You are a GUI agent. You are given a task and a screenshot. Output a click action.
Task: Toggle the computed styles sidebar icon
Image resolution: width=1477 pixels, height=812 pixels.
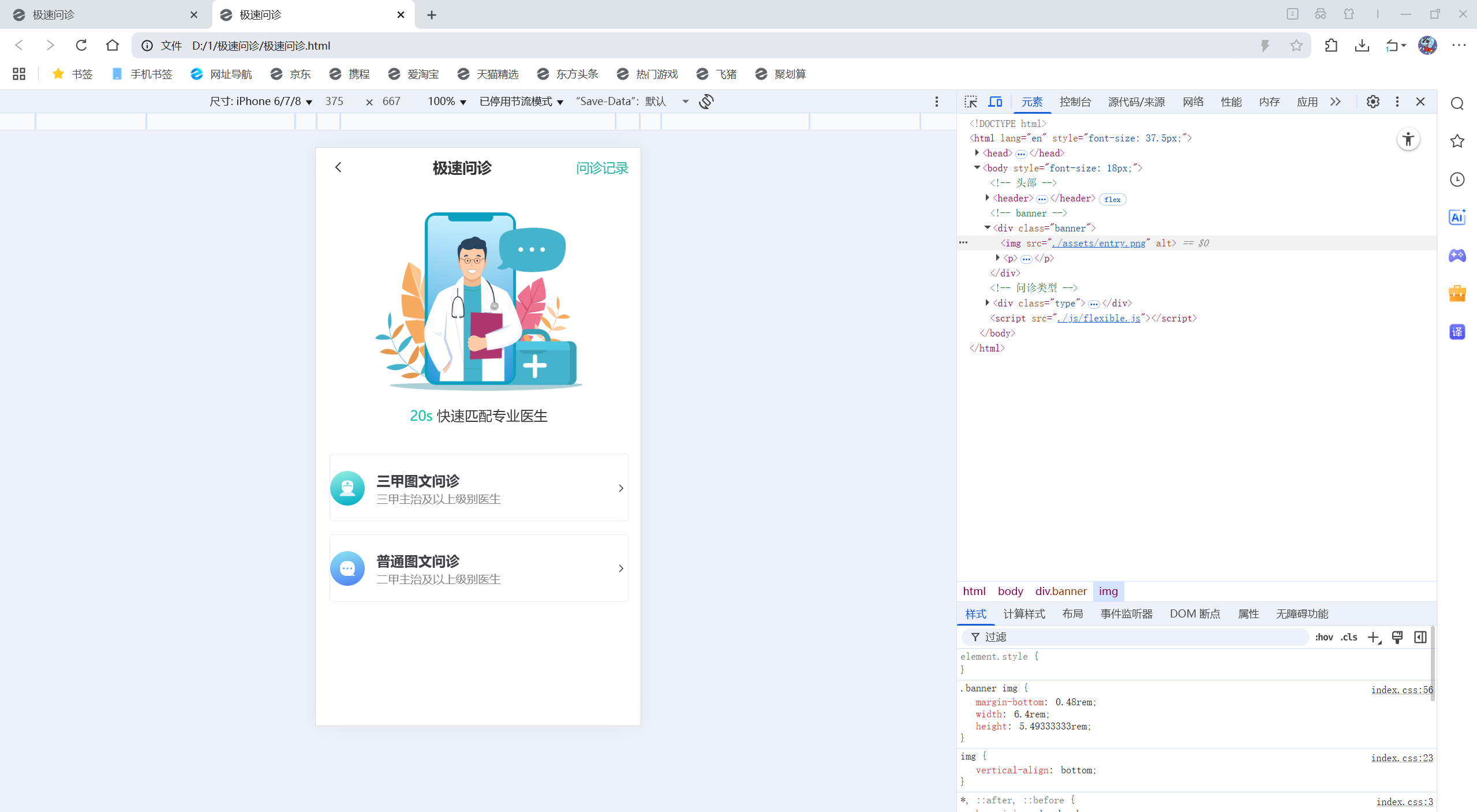(x=1420, y=637)
